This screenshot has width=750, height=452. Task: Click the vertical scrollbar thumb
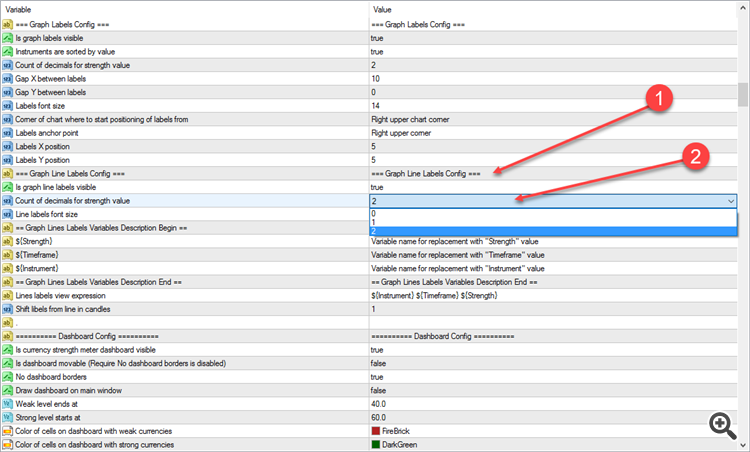(743, 94)
